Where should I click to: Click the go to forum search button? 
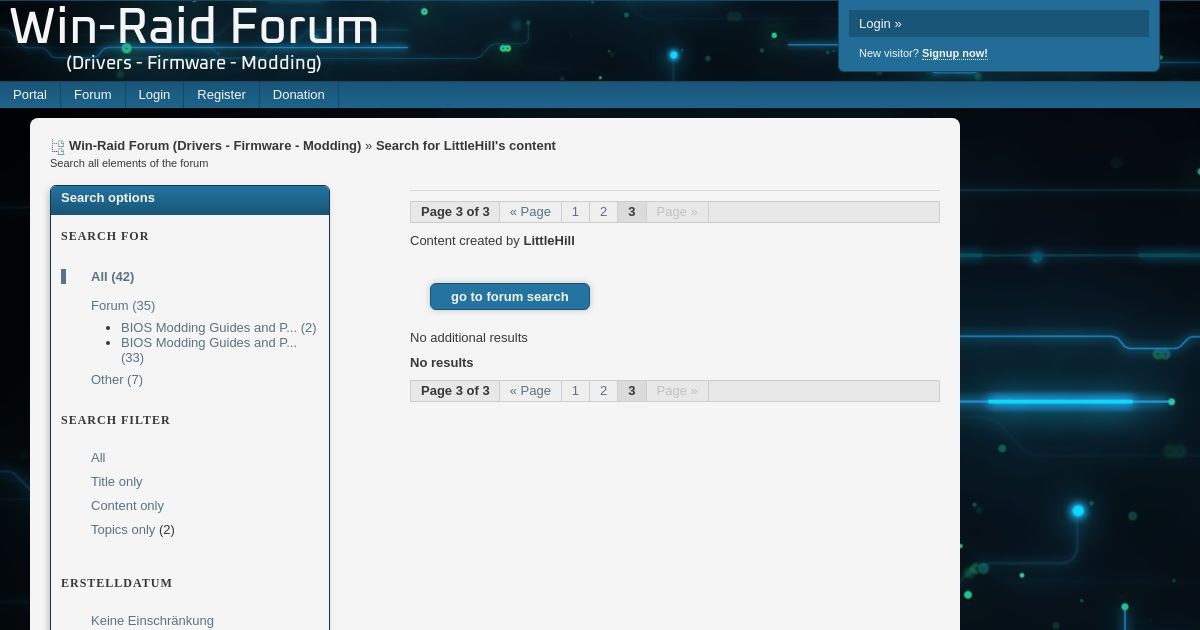pos(510,296)
